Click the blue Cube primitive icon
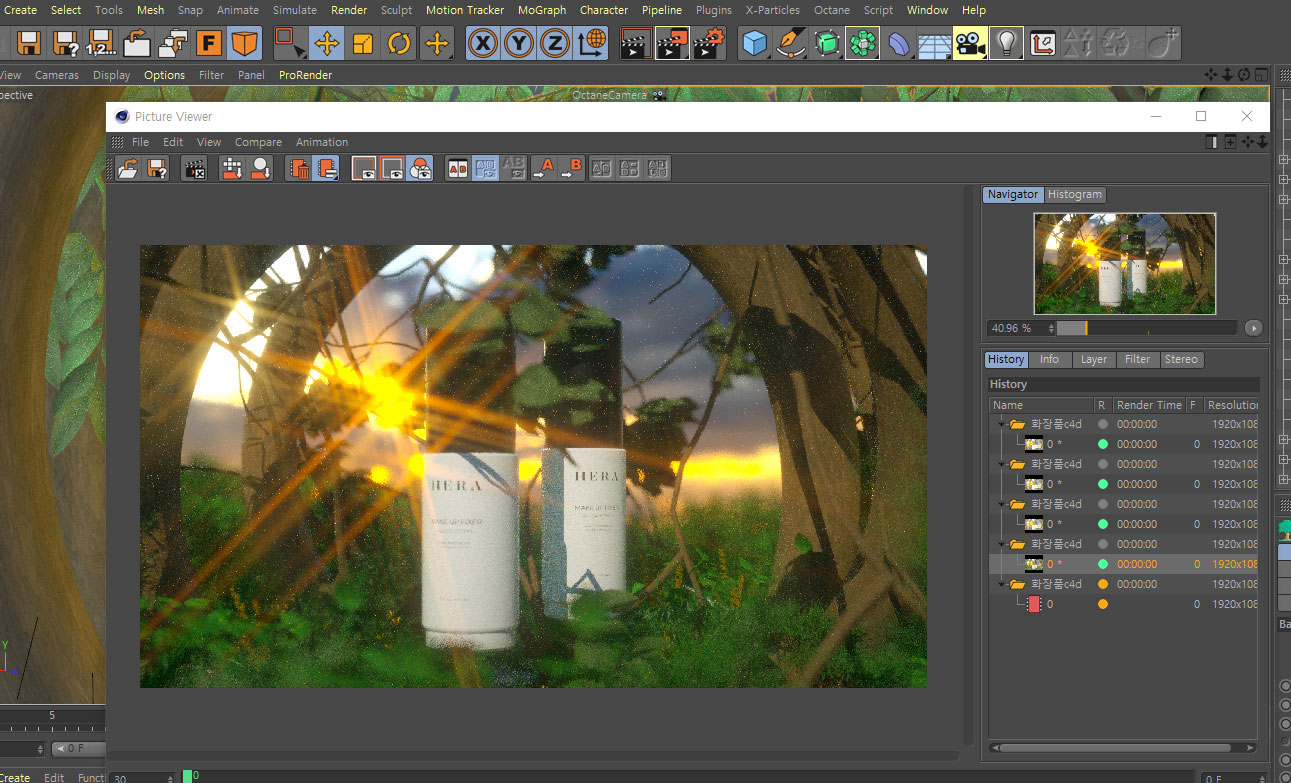Screen dimensions: 1291x783 [x=755, y=43]
